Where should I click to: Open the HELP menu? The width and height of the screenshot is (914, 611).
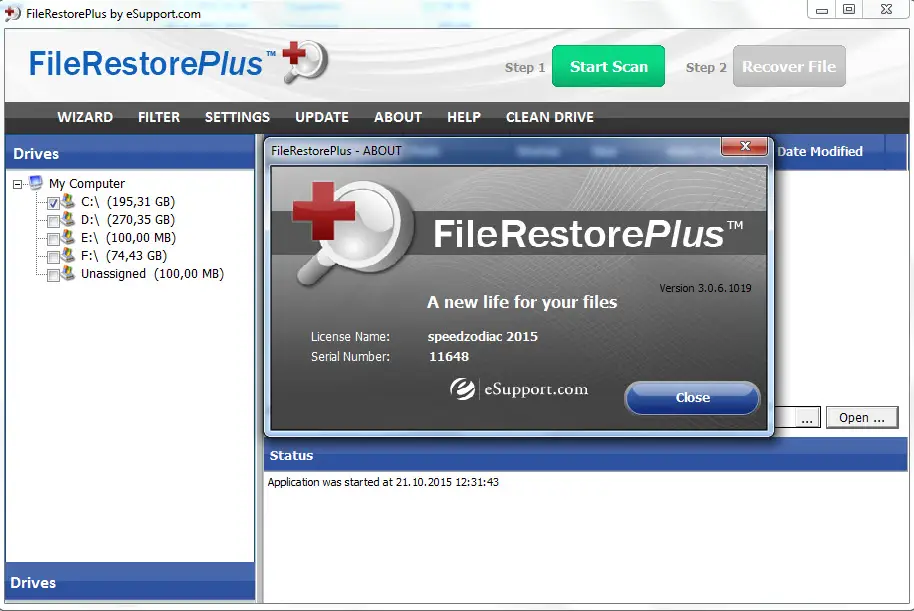click(x=464, y=117)
